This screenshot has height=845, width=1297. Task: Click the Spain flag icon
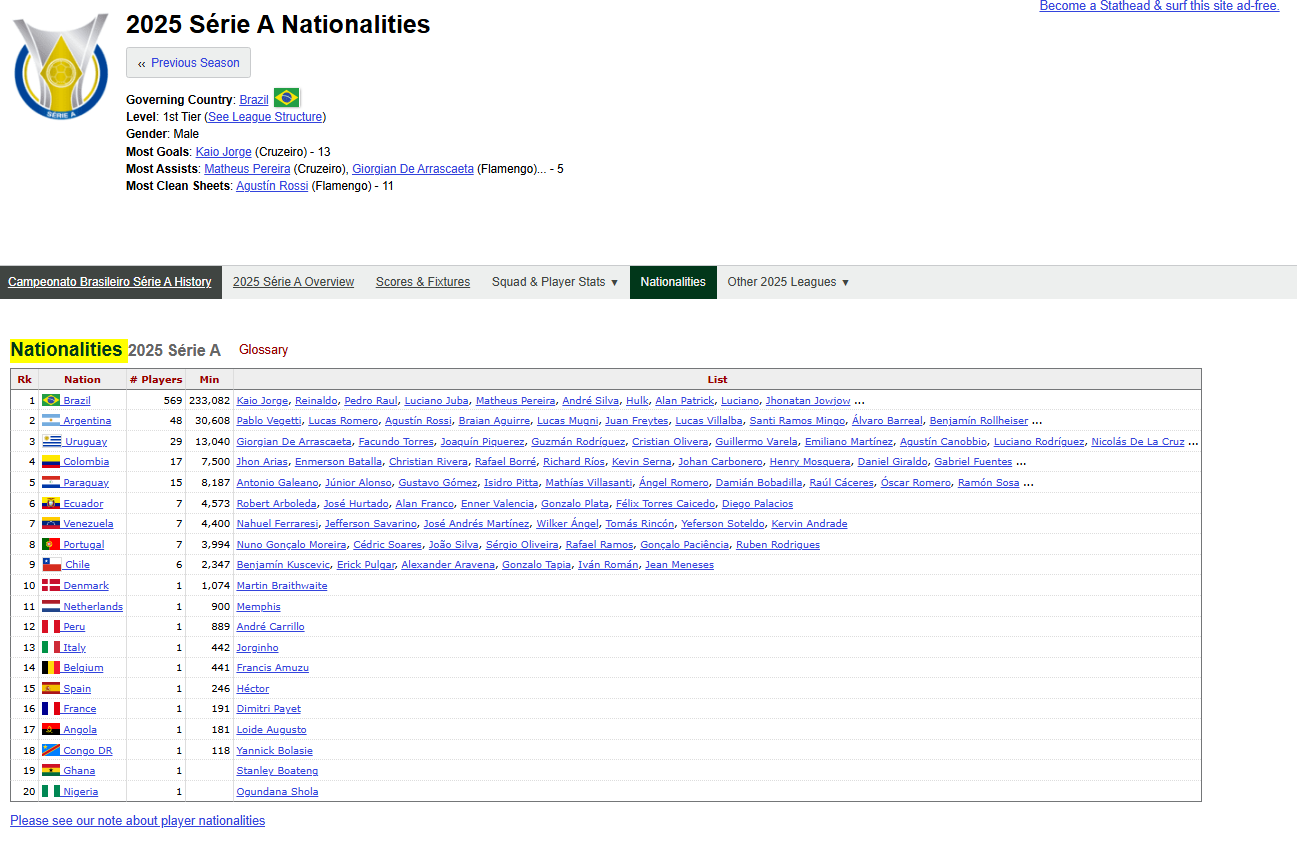pos(51,688)
